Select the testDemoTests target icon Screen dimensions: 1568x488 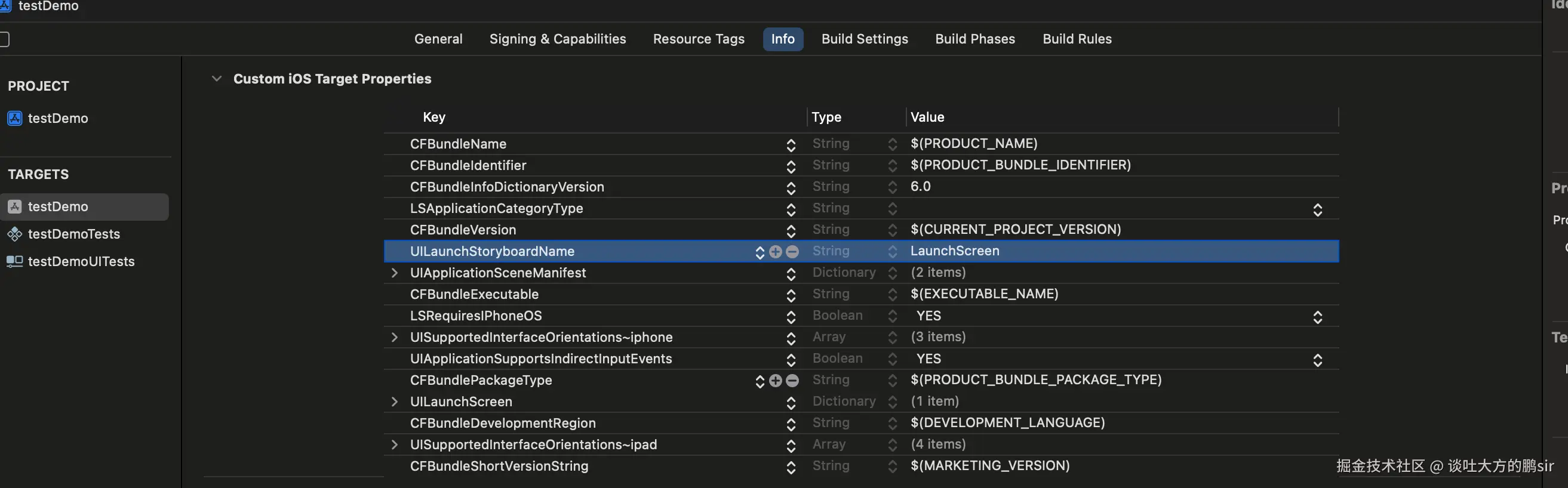click(14, 234)
